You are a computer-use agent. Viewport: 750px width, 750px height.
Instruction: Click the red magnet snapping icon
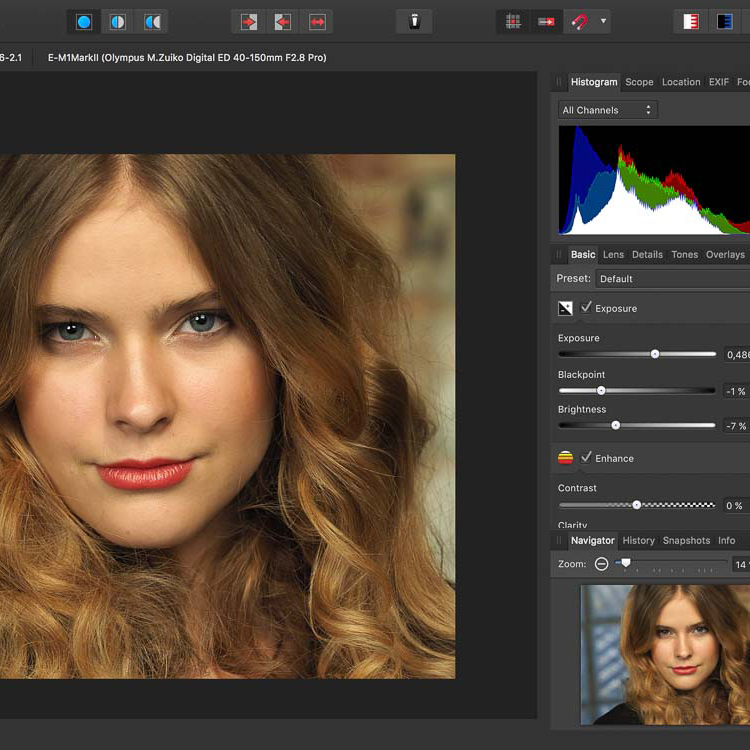coord(579,21)
